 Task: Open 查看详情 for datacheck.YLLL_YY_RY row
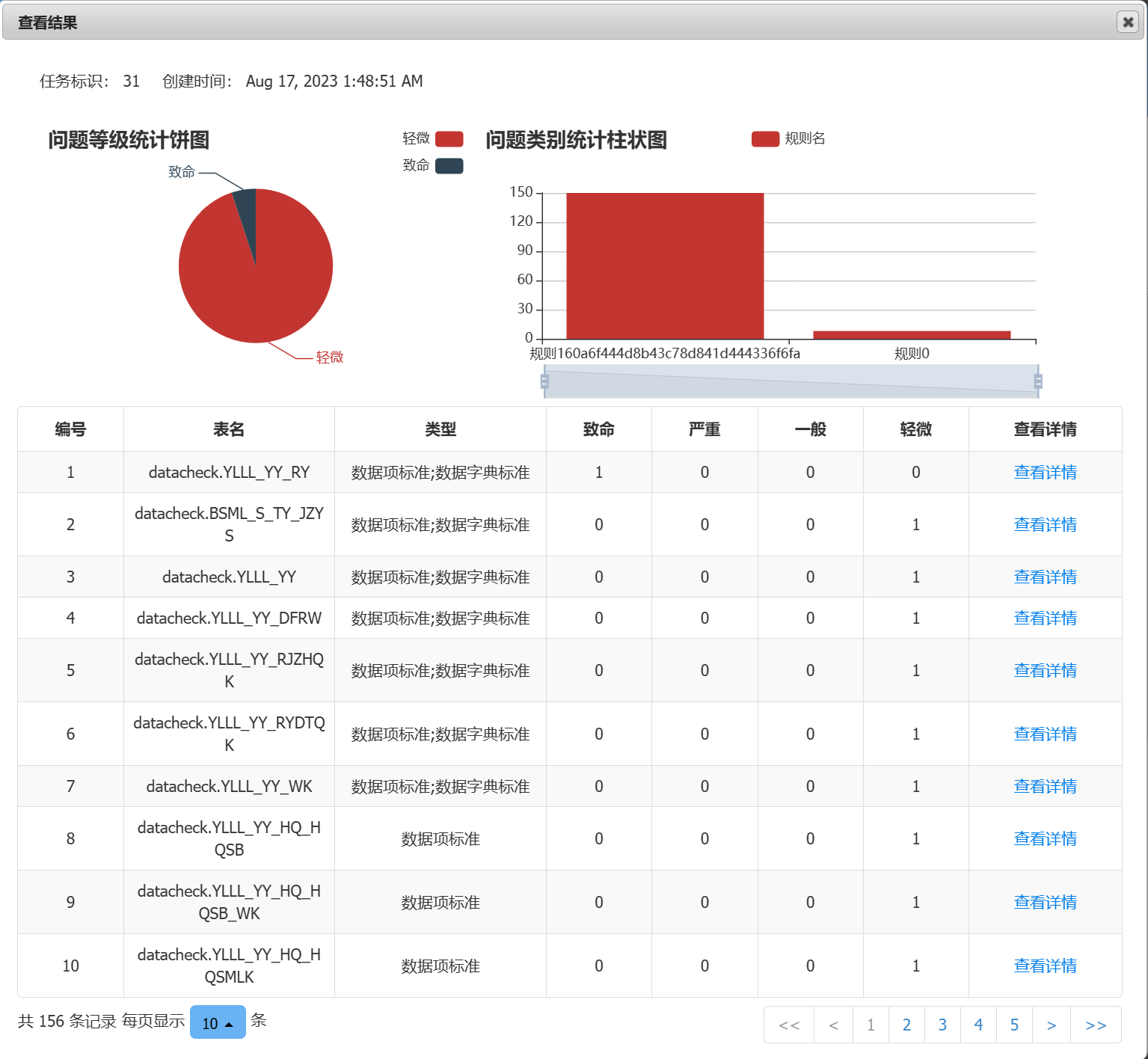(x=1045, y=473)
